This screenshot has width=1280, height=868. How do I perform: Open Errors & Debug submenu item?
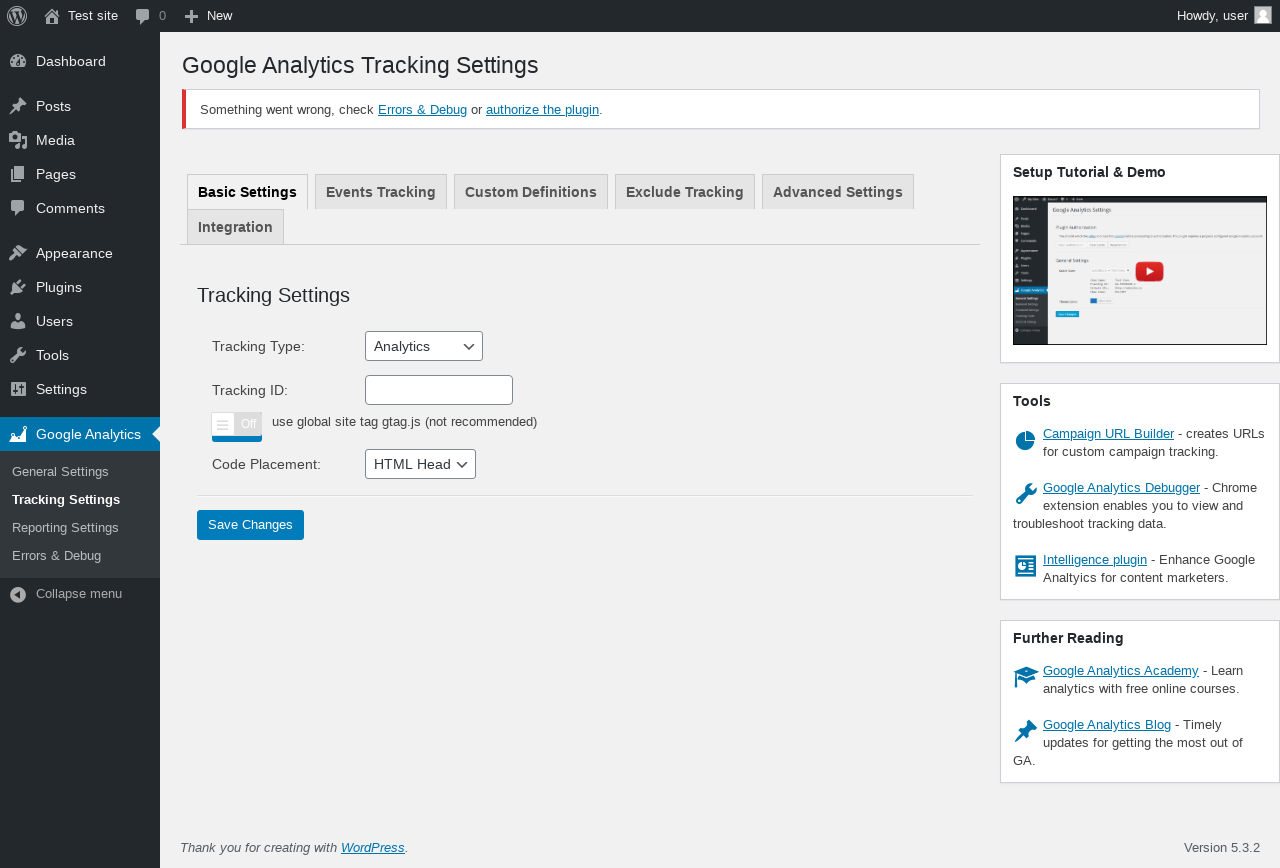tap(56, 556)
